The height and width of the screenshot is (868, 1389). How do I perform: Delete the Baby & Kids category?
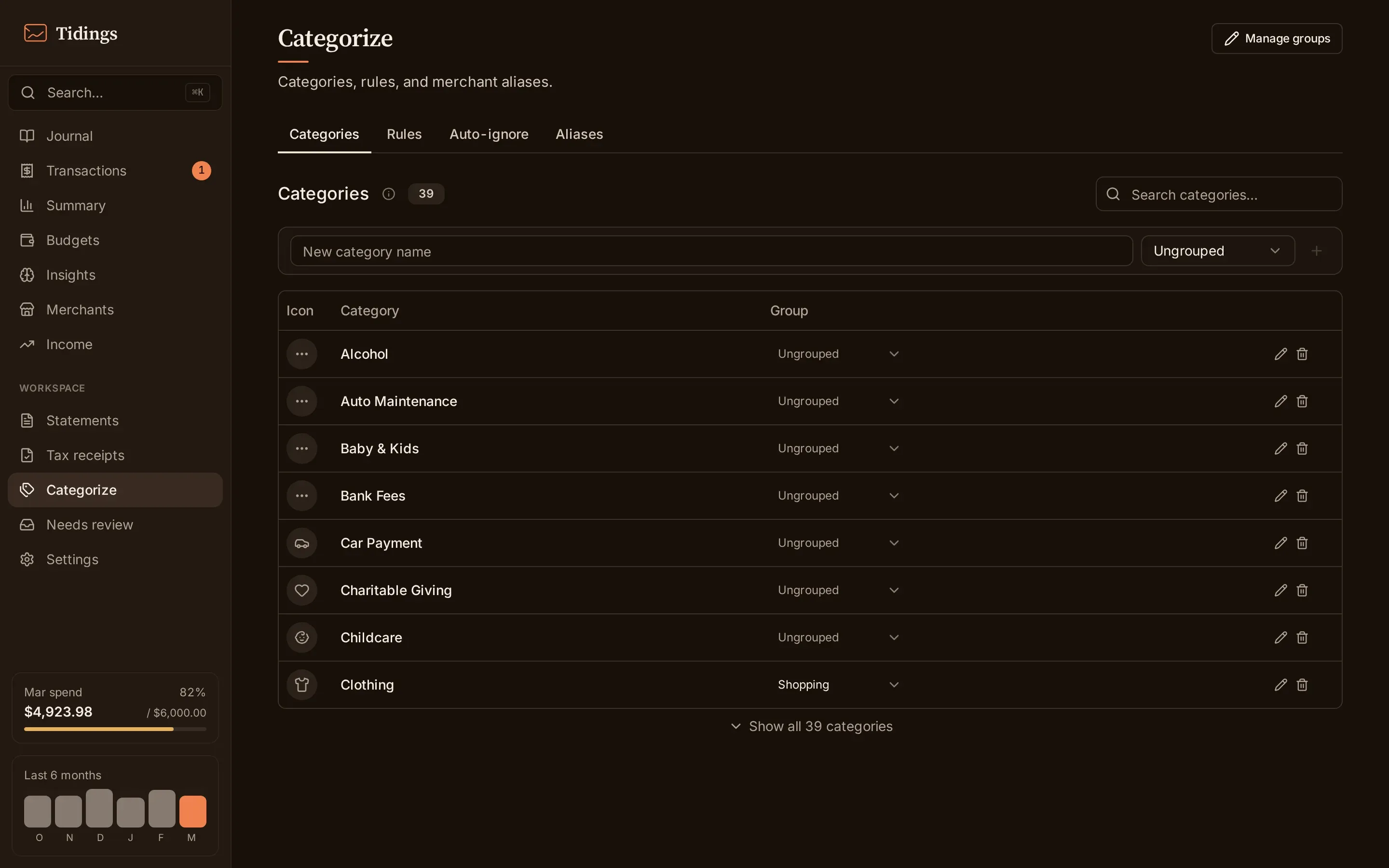1302,448
